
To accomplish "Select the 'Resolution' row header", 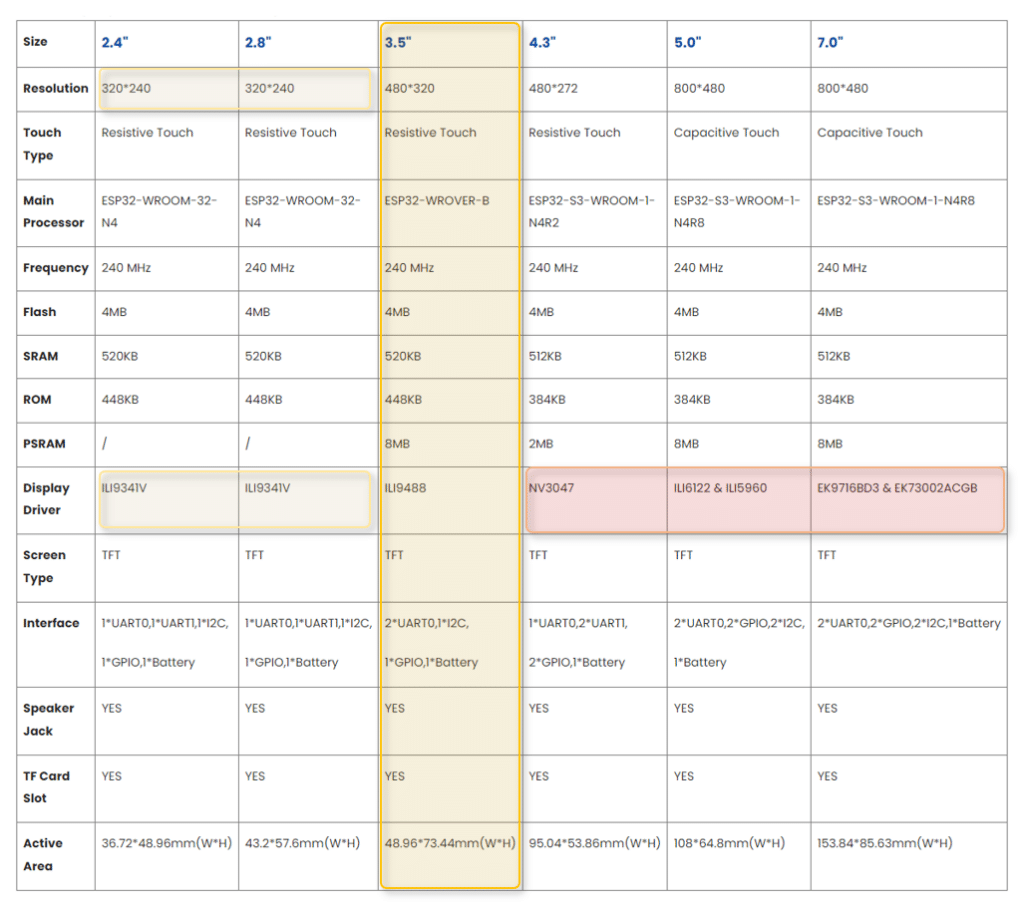I will click(x=56, y=88).
